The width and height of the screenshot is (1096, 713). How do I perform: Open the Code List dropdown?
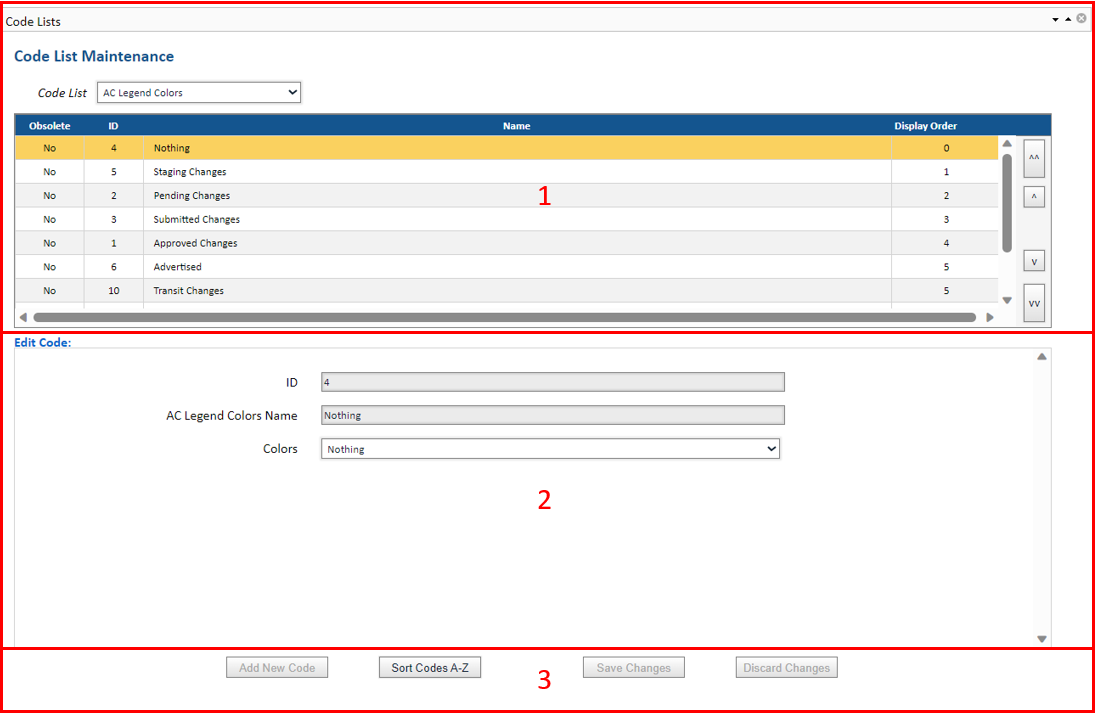(199, 93)
